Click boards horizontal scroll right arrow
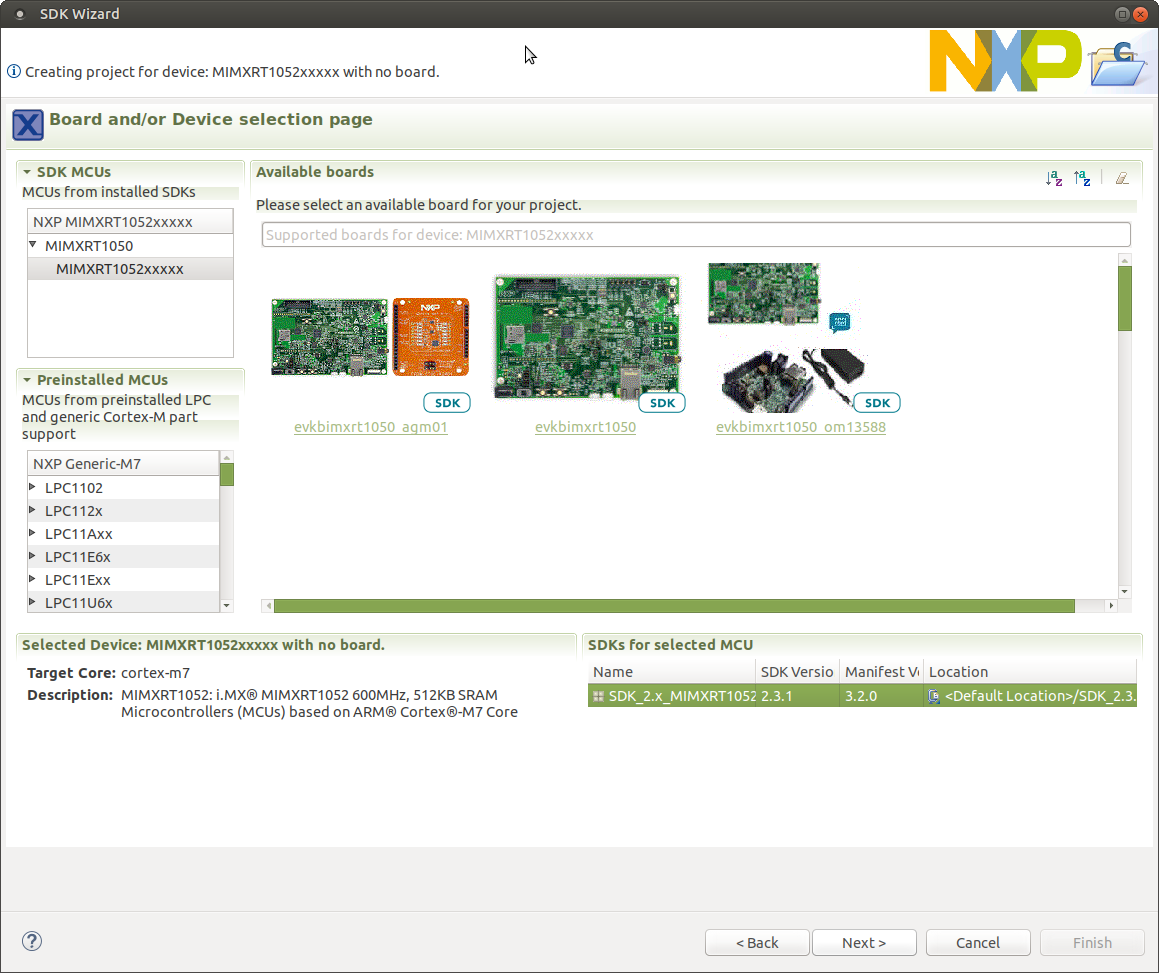 (x=1111, y=606)
